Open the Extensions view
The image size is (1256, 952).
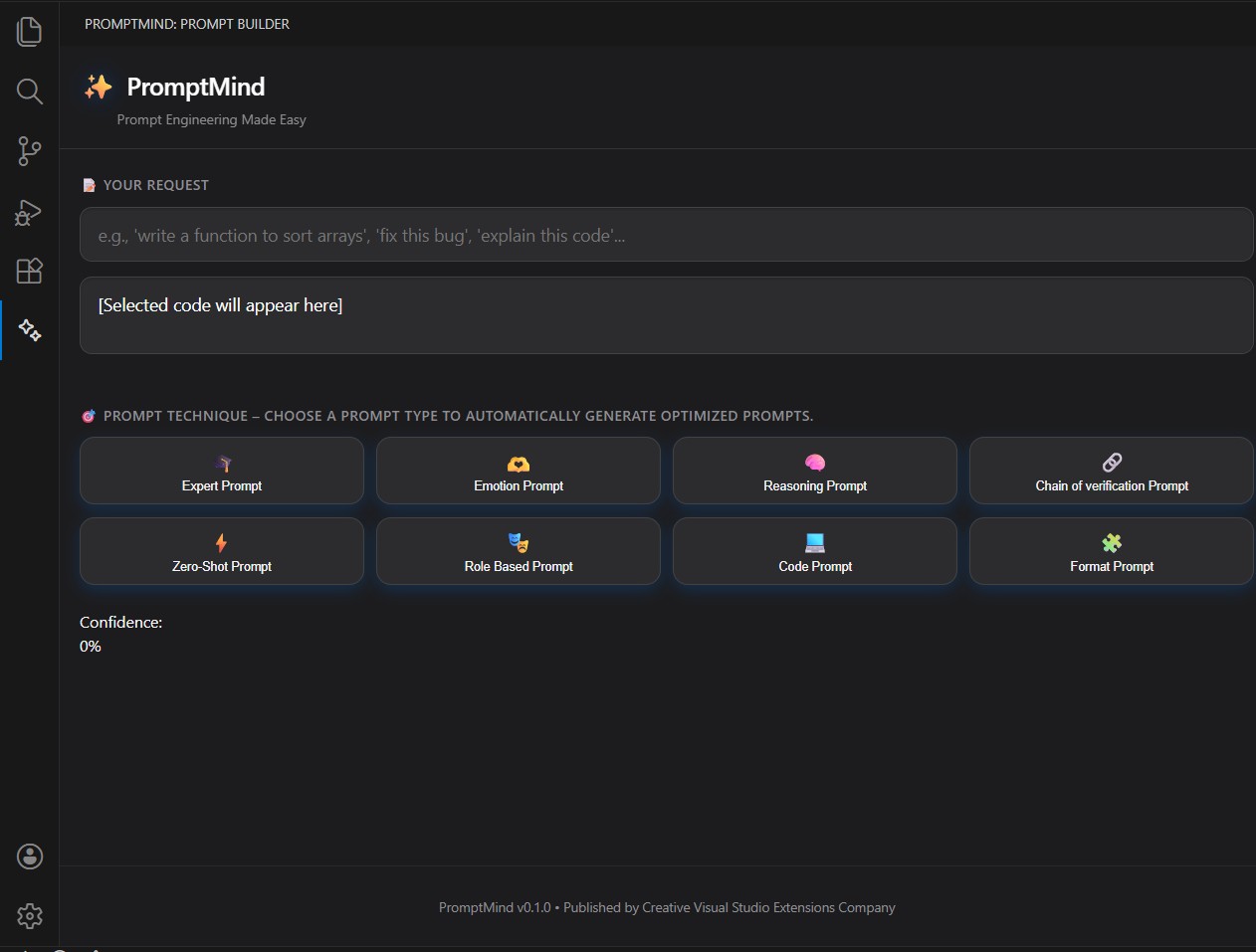coord(29,271)
